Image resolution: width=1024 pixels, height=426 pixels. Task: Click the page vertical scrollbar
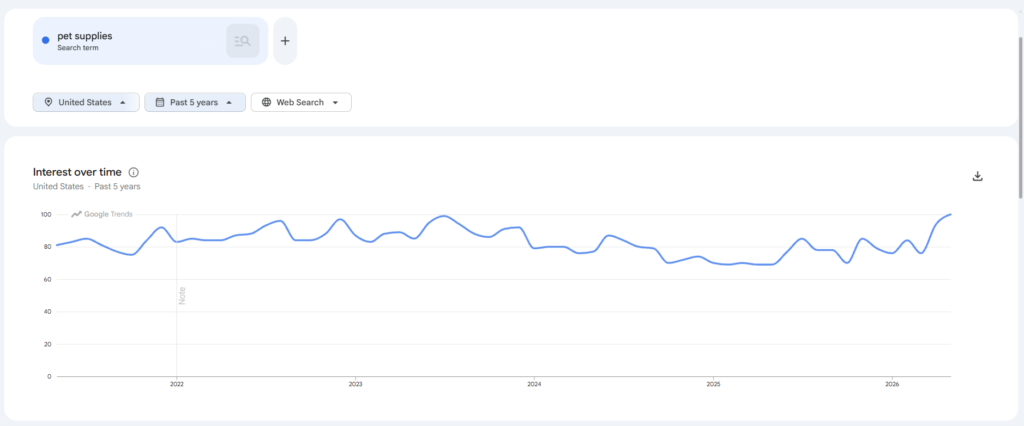pos(1021,118)
